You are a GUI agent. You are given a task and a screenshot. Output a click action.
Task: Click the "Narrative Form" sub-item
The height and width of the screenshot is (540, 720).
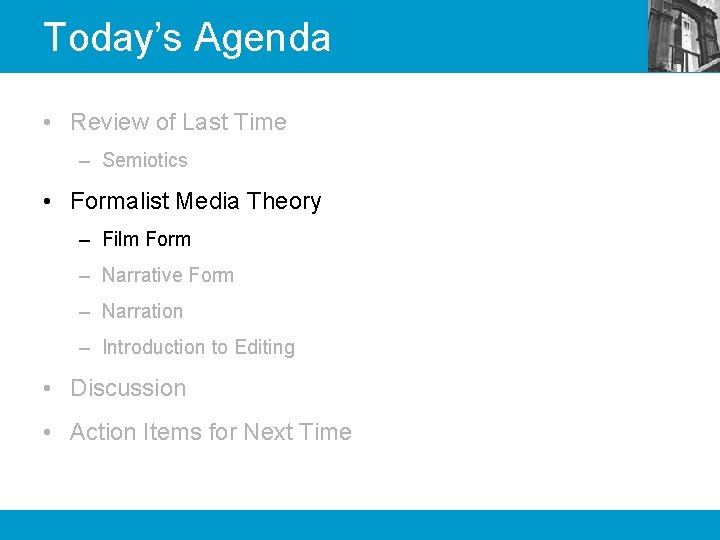(x=168, y=275)
